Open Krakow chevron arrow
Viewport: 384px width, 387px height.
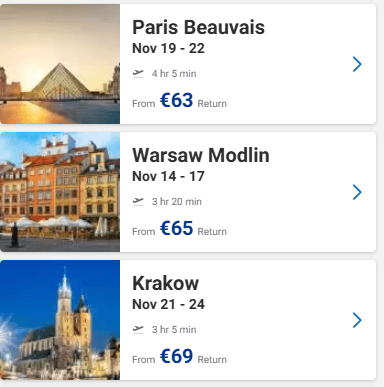357,320
